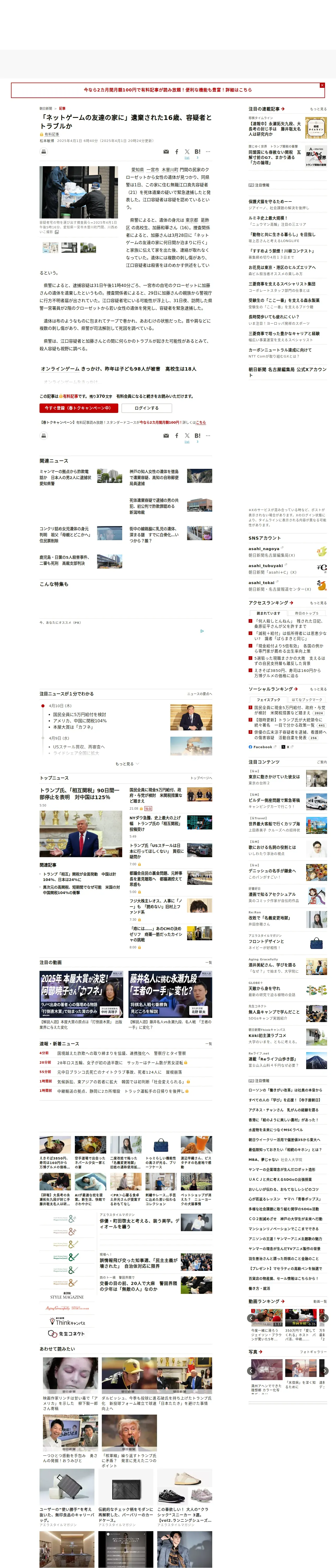Advance photo gallery carousel right arrow

(325, 1371)
